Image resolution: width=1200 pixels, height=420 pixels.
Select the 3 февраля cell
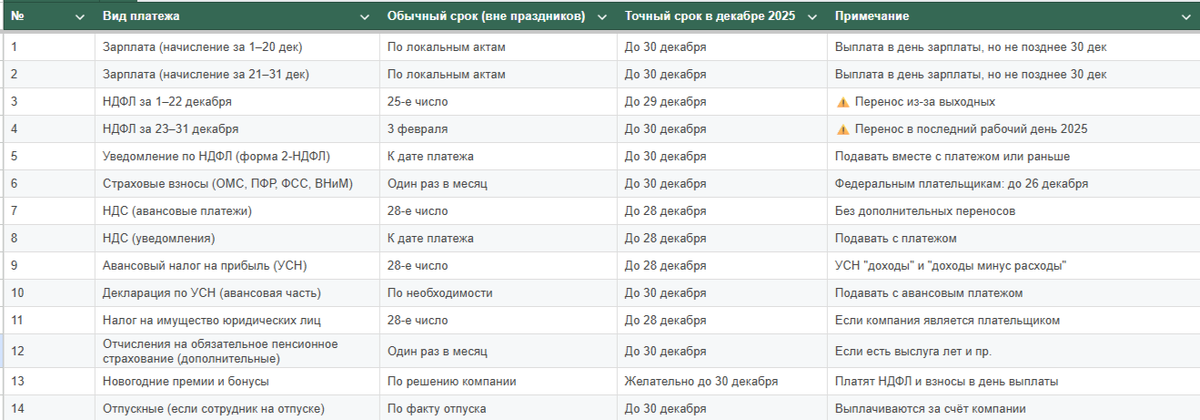[499, 129]
